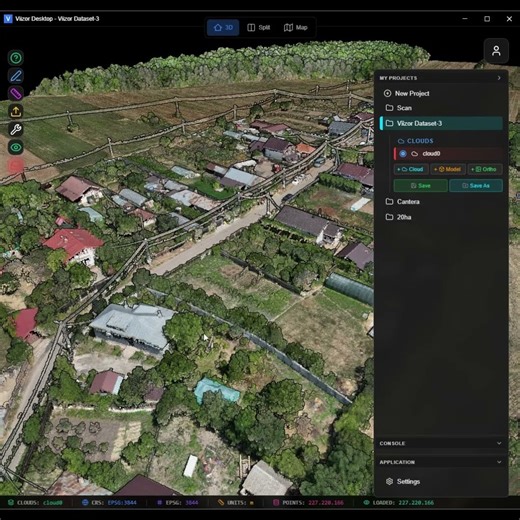520x520 pixels.
Task: Open the wrench tools button
Action: click(x=16, y=129)
